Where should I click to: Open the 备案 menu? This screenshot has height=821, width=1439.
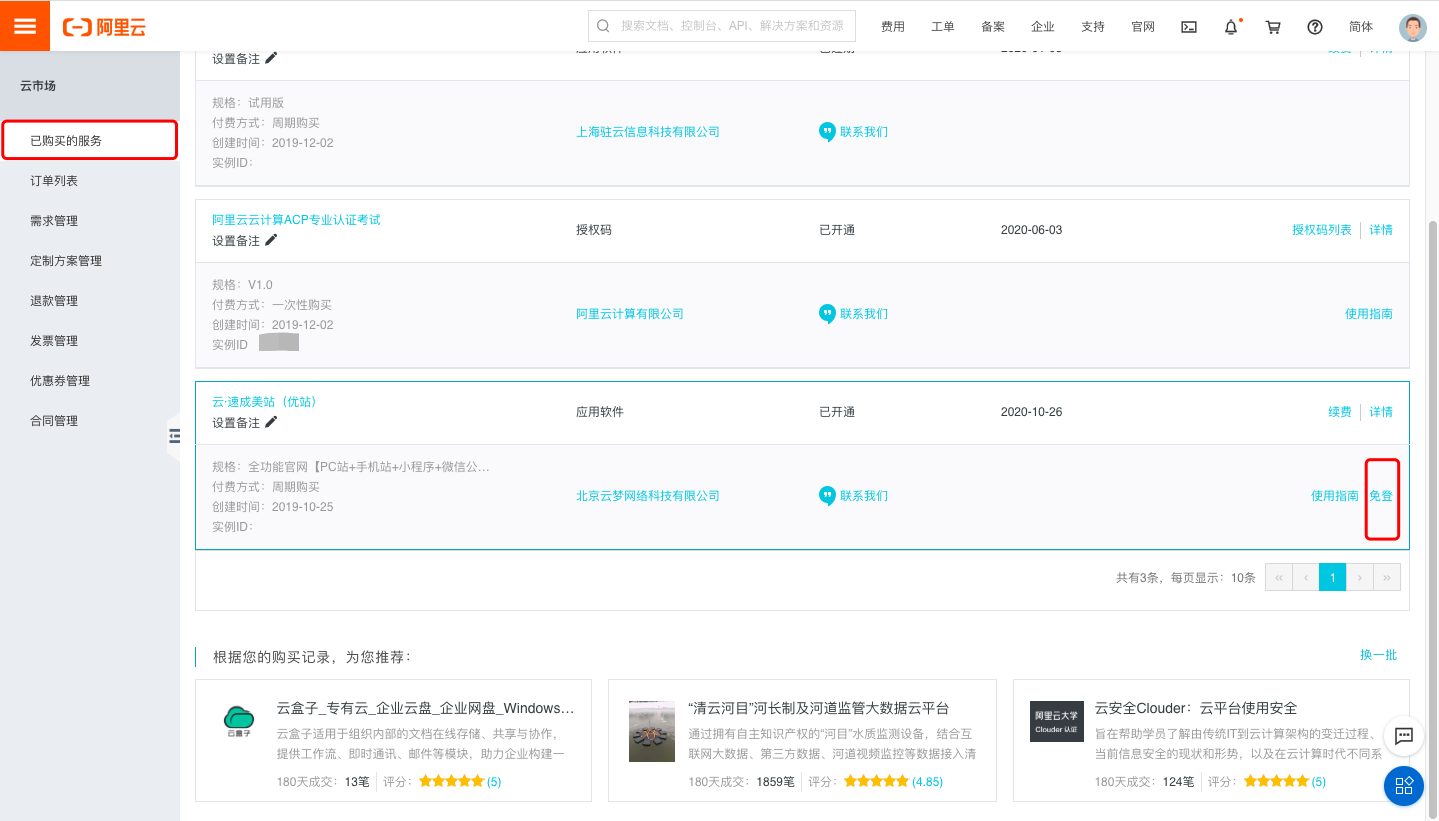993,27
